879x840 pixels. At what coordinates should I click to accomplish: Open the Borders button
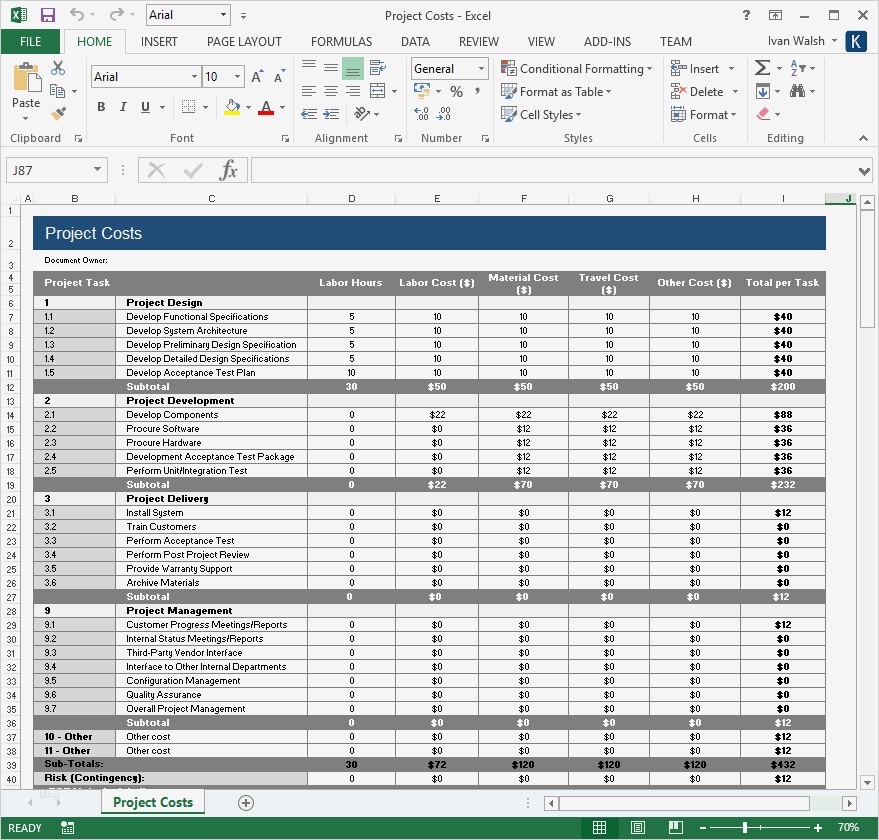[189, 107]
